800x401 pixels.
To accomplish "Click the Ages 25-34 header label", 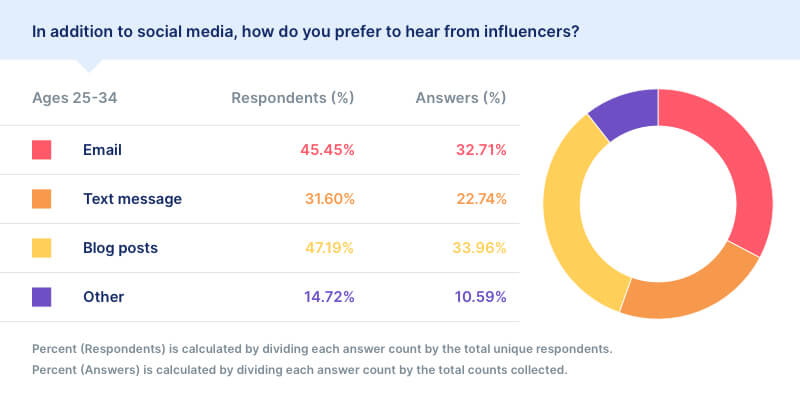I will click(74, 98).
